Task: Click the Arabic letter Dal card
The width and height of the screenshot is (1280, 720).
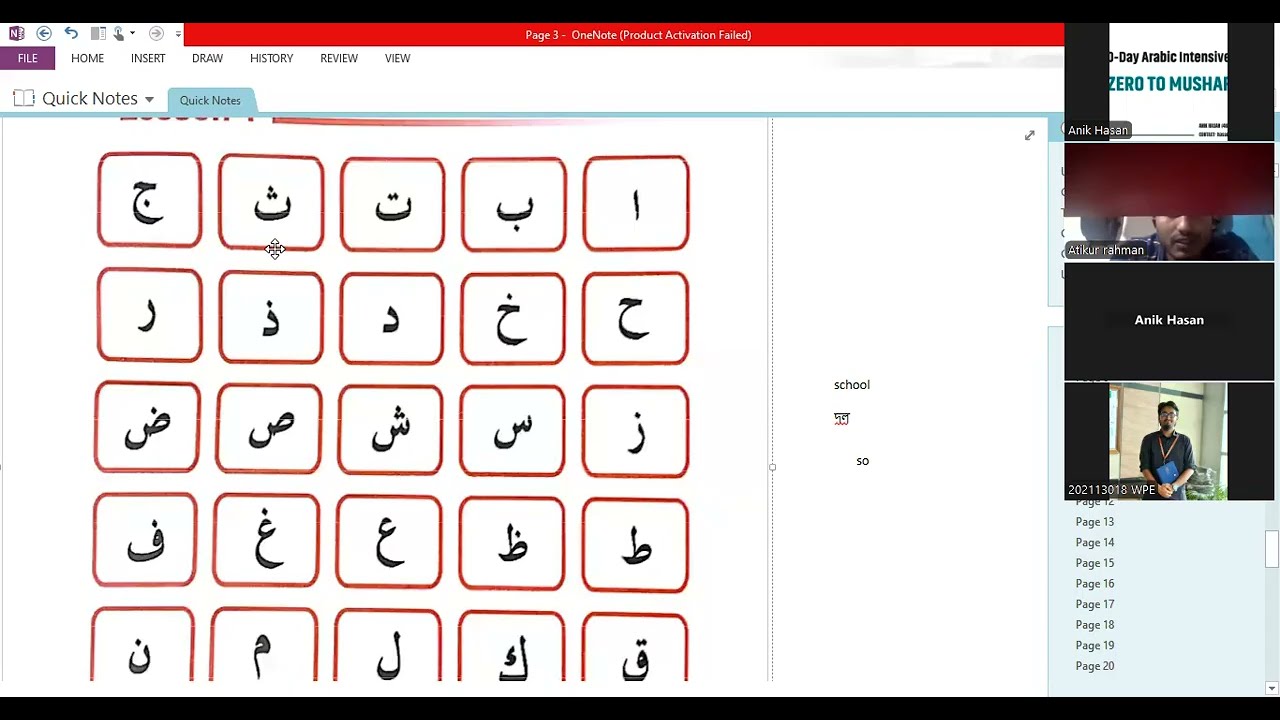Action: 391,317
